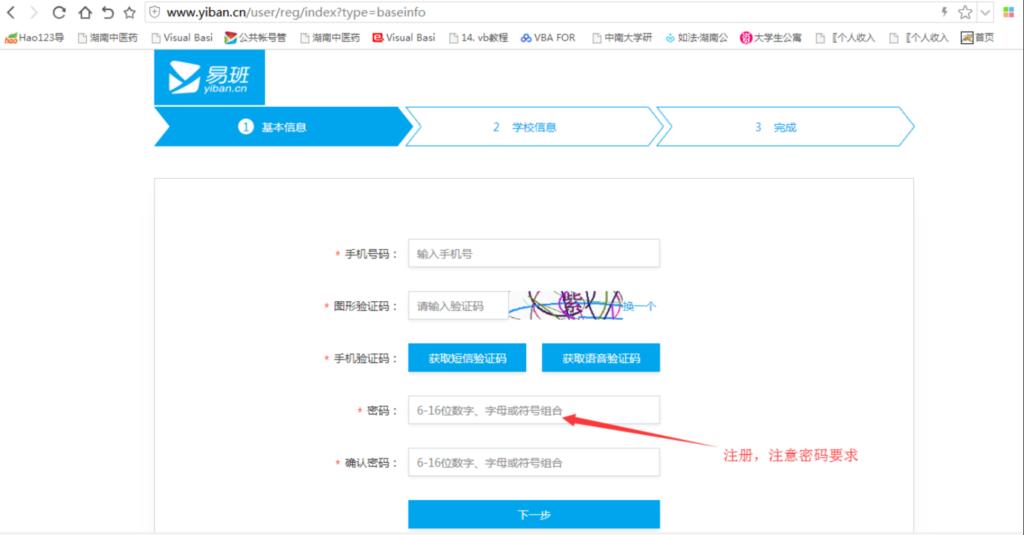Click the 获取短信验证码 button
The height and width of the screenshot is (535, 1024).
tap(467, 358)
